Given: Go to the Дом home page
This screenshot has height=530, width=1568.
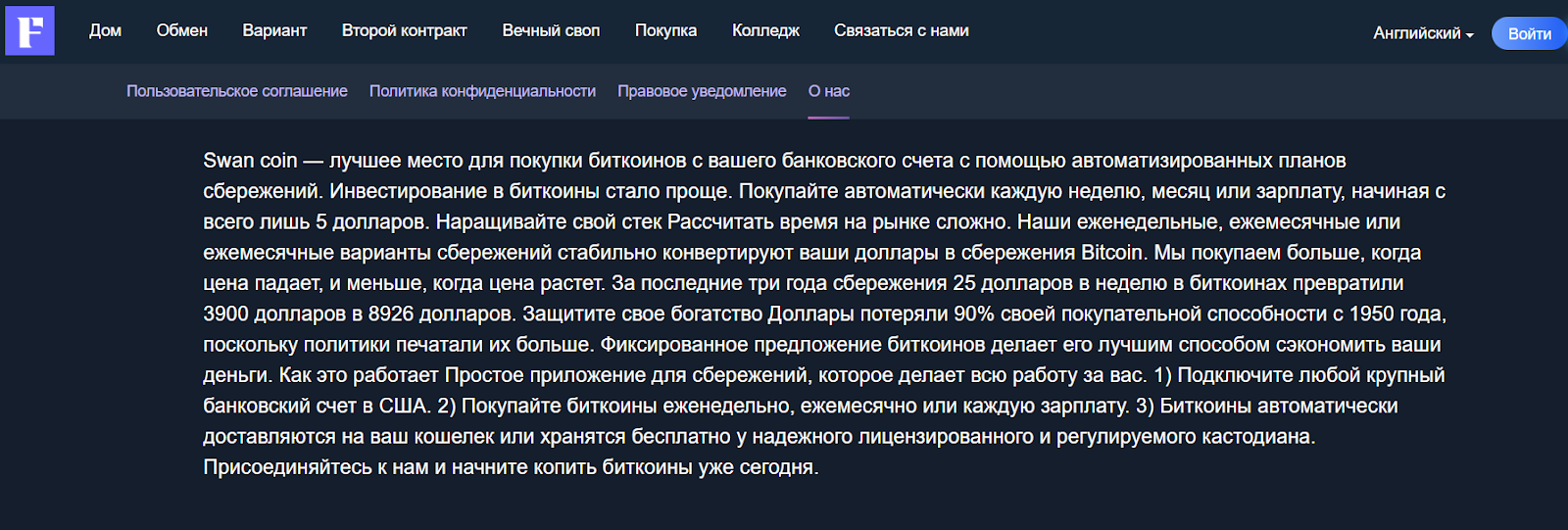Looking at the screenshot, I should coord(105,30).
